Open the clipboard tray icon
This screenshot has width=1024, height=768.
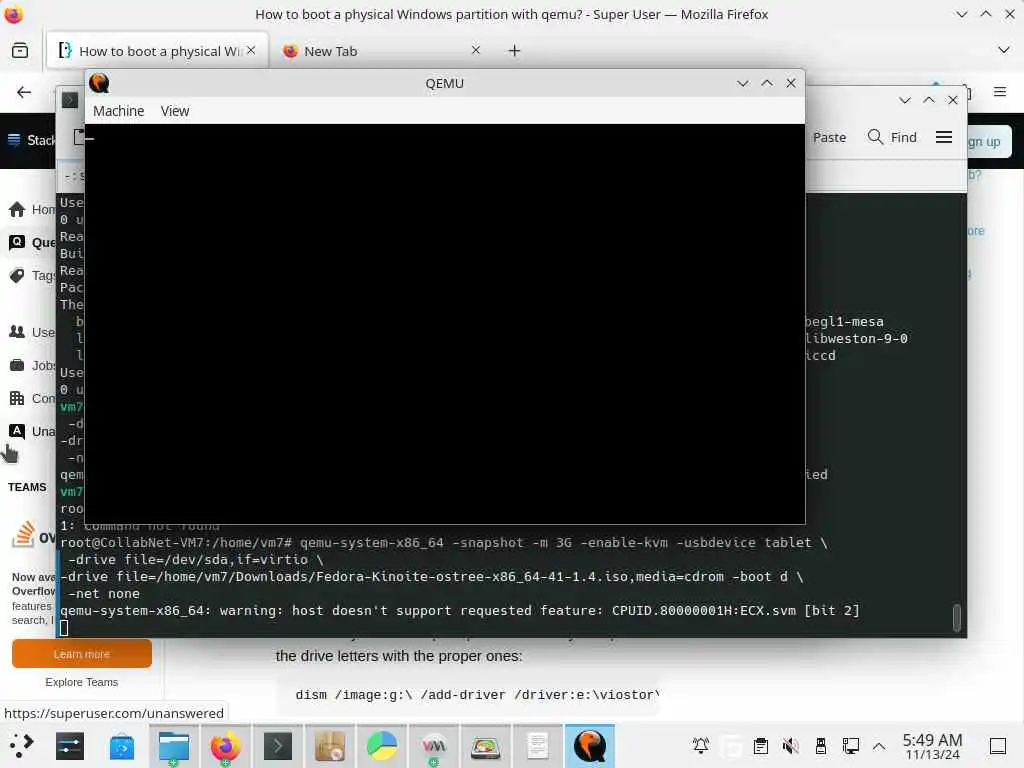pyautogui.click(x=760, y=746)
